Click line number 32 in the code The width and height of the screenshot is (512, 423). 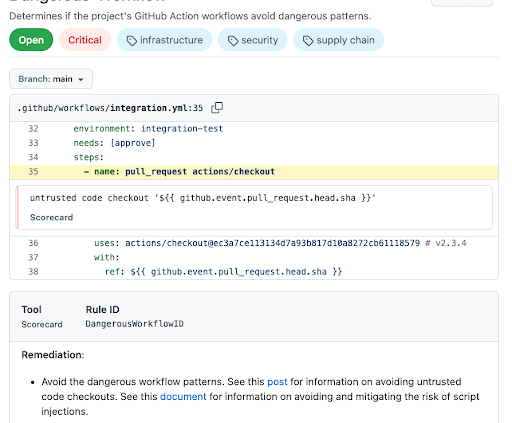click(33, 129)
